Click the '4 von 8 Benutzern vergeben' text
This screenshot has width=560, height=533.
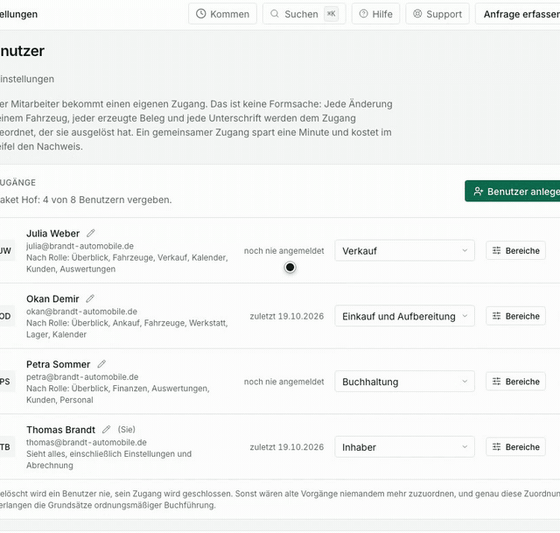pos(107,200)
